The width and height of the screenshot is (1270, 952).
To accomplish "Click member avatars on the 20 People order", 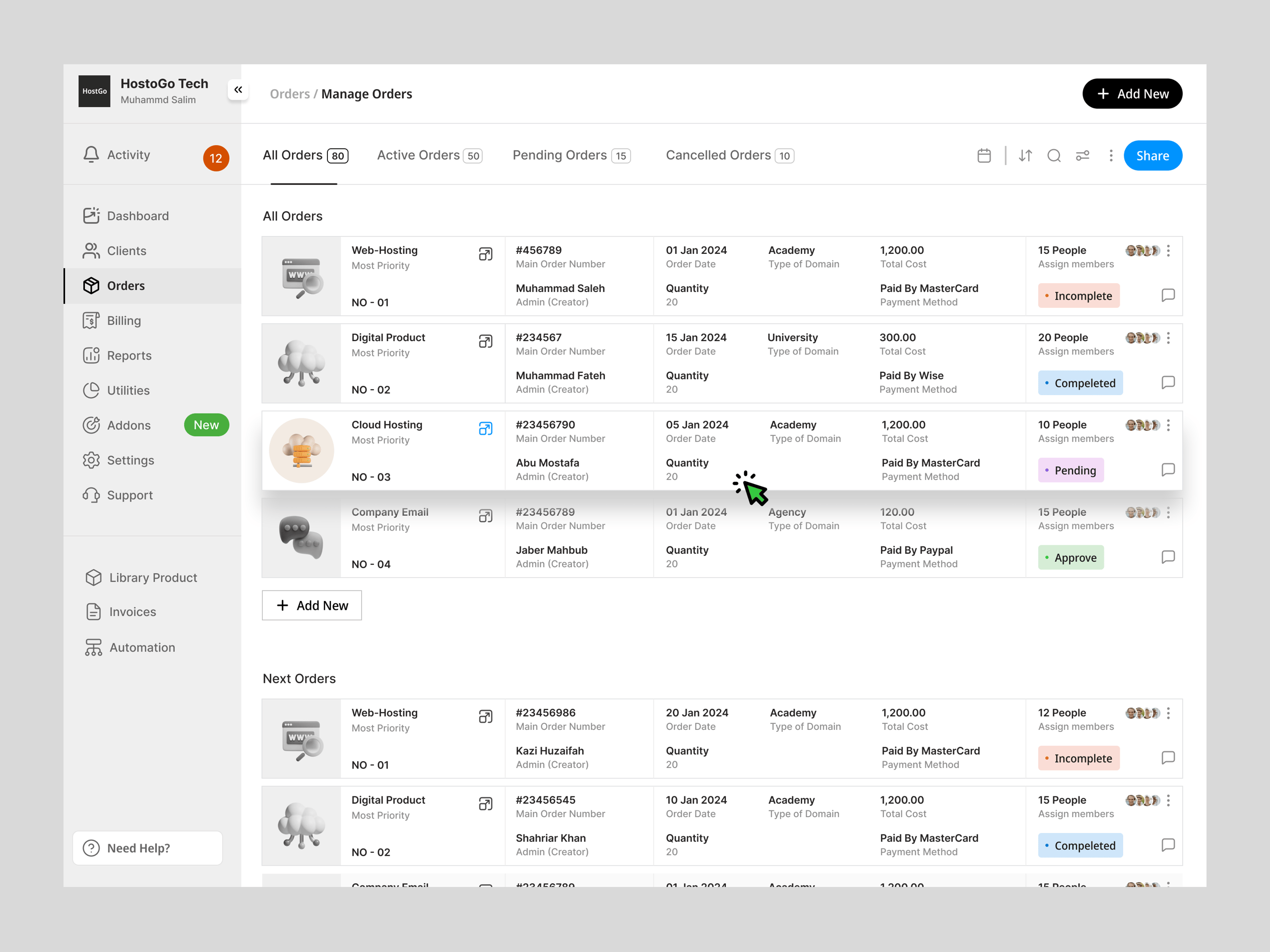I will (x=1143, y=338).
